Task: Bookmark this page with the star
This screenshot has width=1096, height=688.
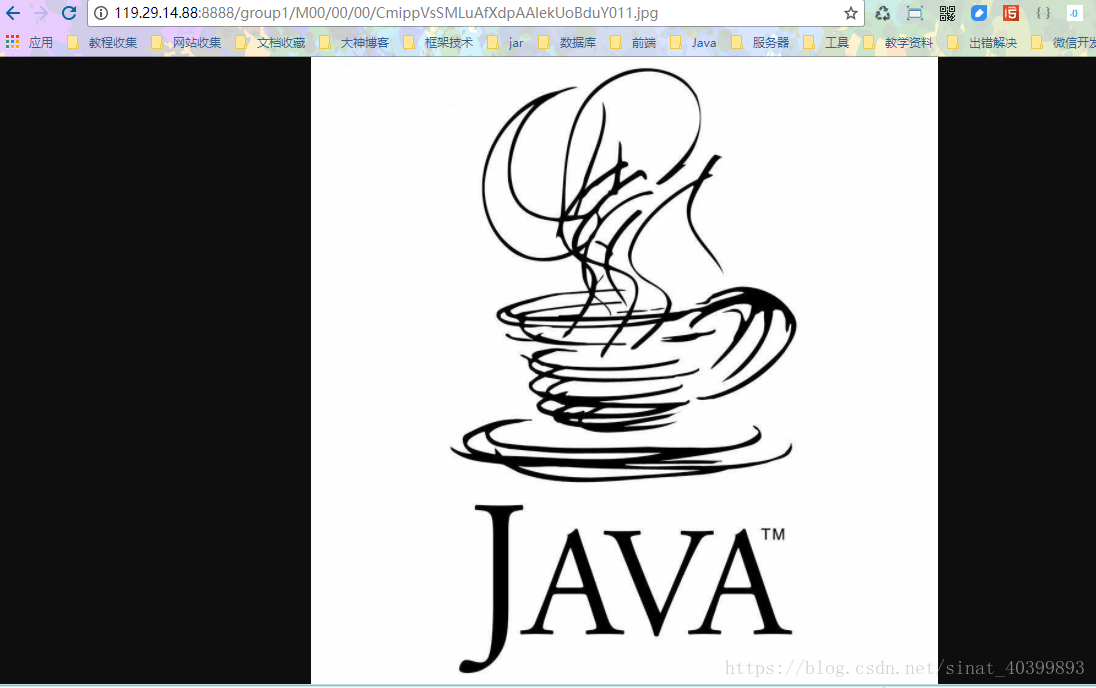Action: tap(850, 13)
